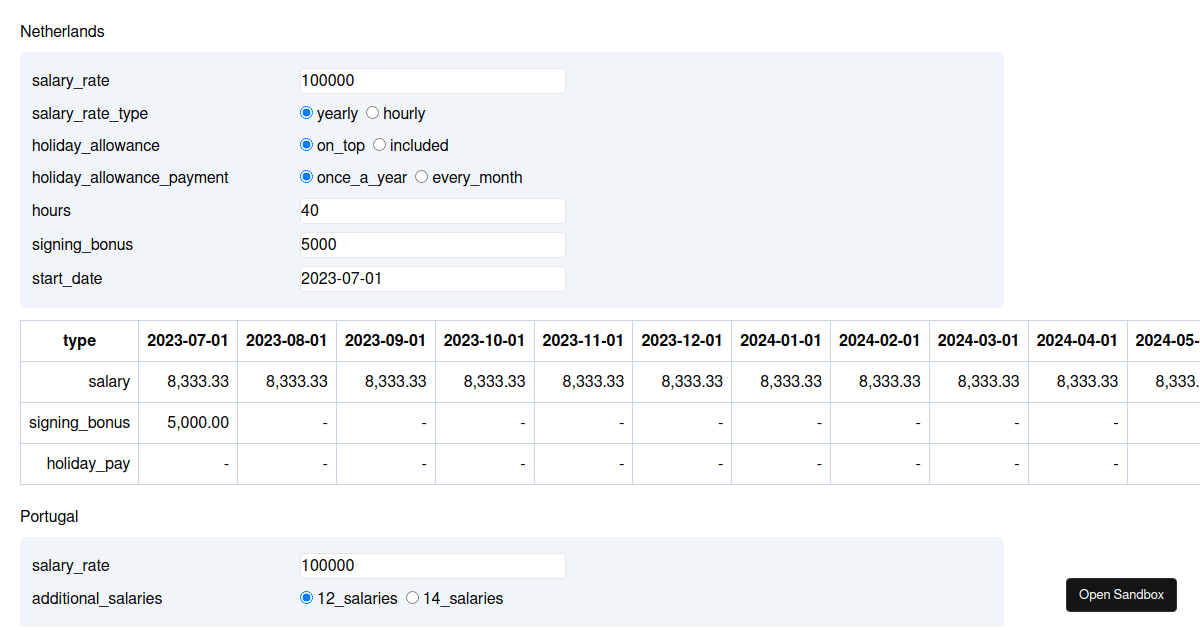This screenshot has width=1200, height=630.
Task: Select once_a_year payment option
Action: (306, 177)
